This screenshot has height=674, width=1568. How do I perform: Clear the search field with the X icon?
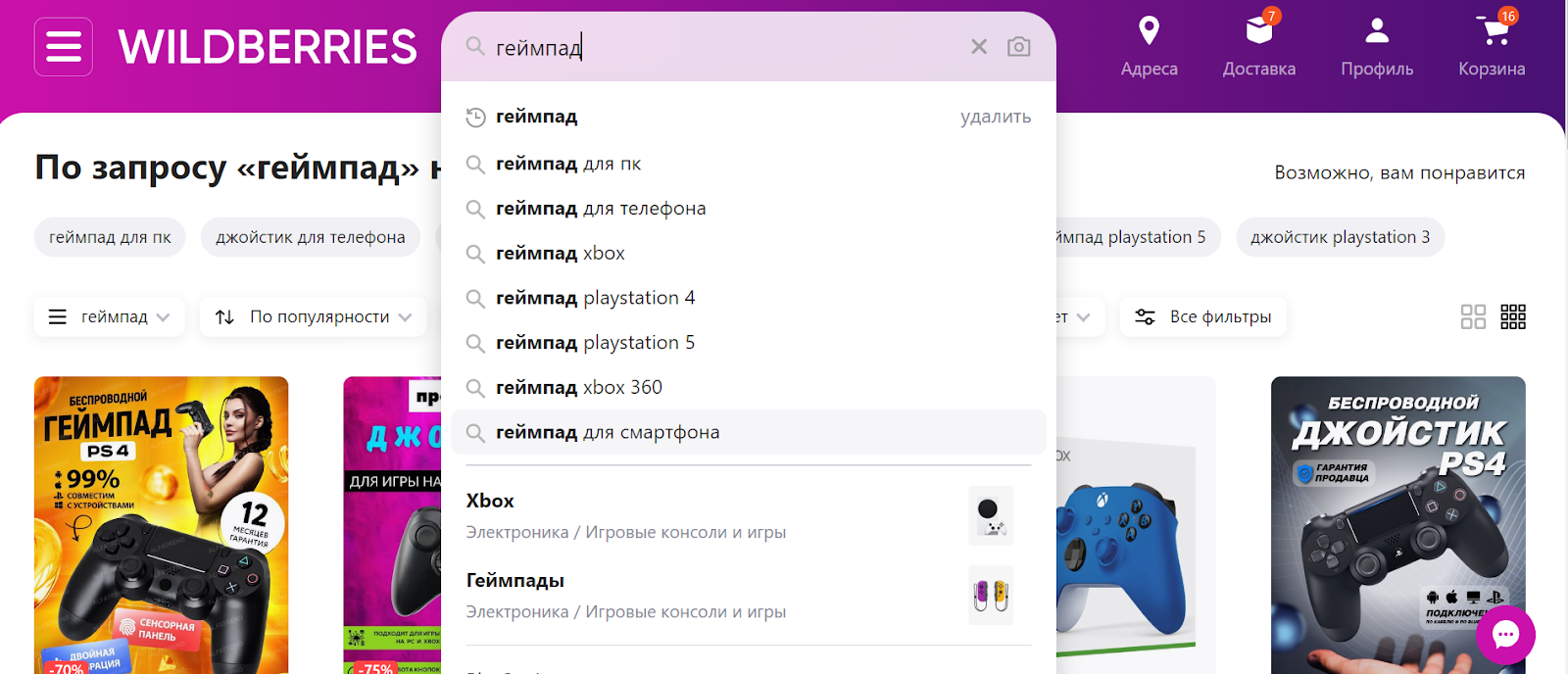tap(979, 46)
